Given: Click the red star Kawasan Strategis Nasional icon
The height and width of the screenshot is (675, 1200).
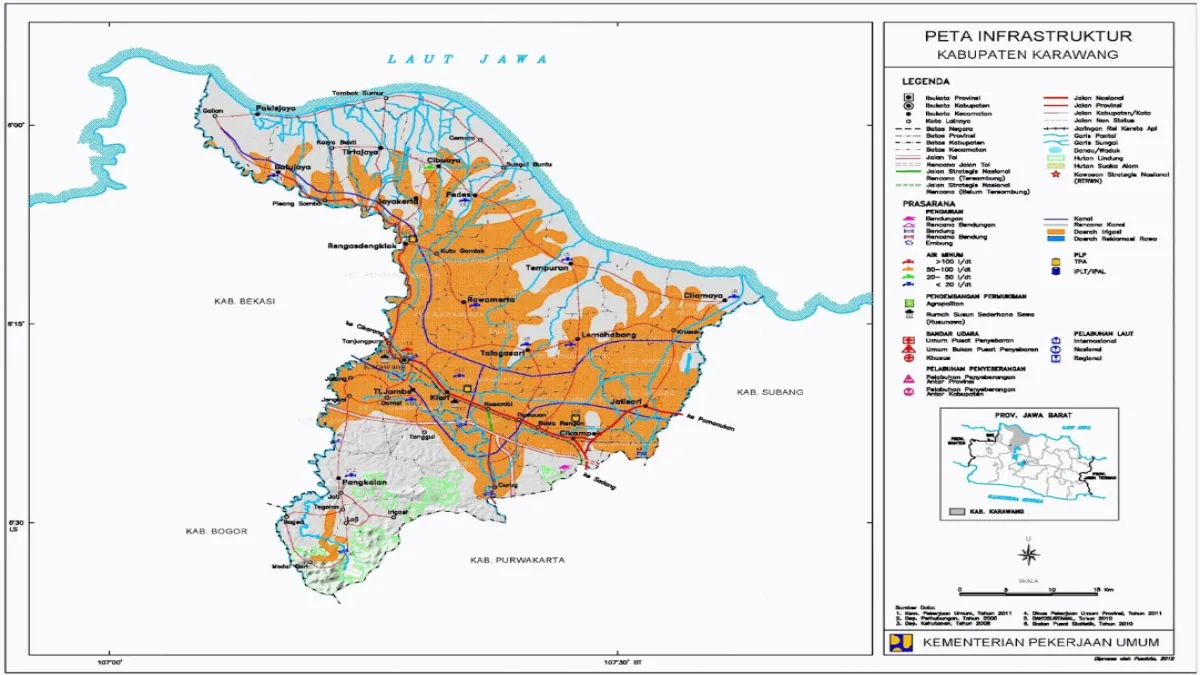Looking at the screenshot, I should point(1056,174).
